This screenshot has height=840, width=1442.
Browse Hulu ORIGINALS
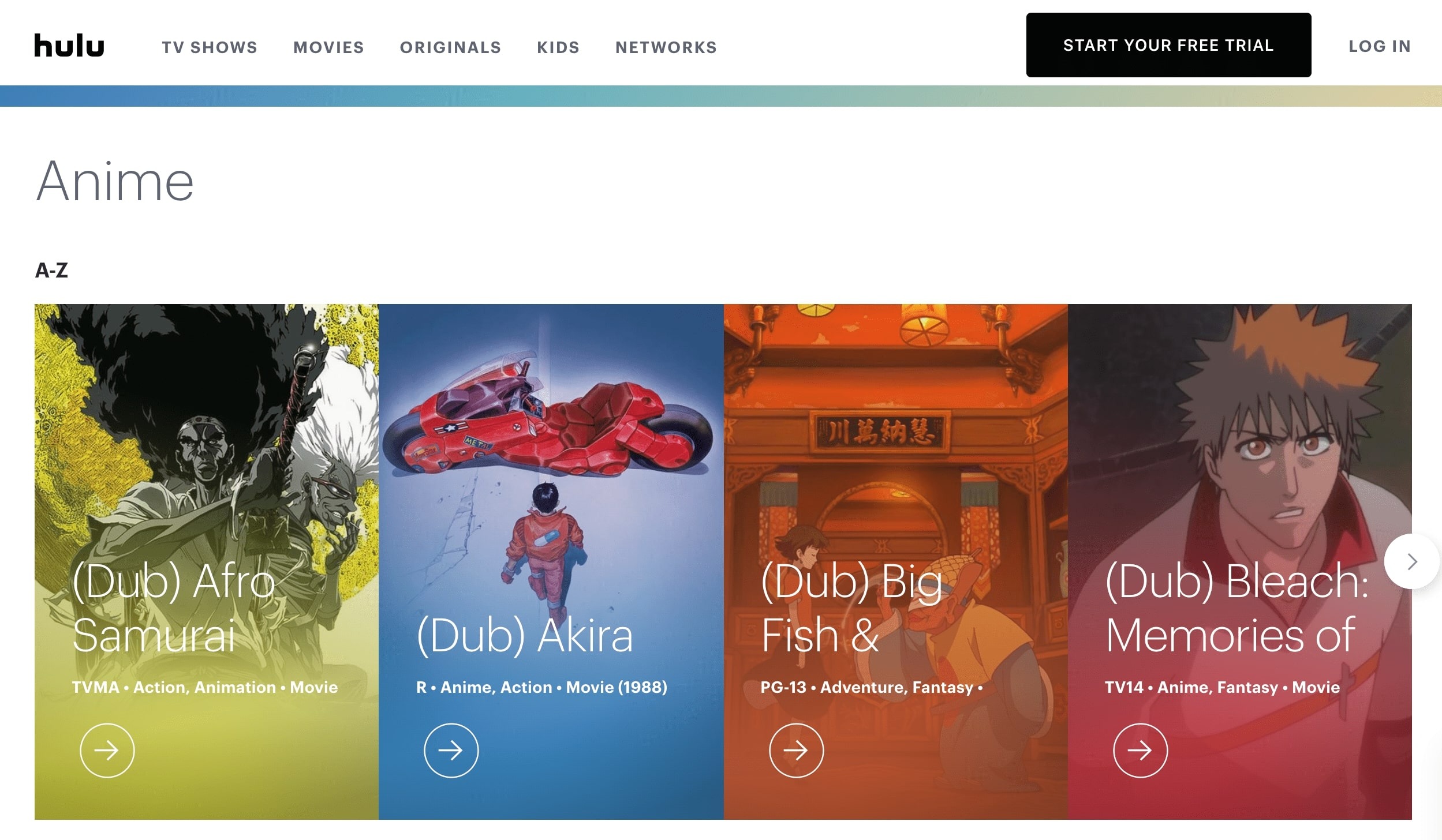point(450,47)
